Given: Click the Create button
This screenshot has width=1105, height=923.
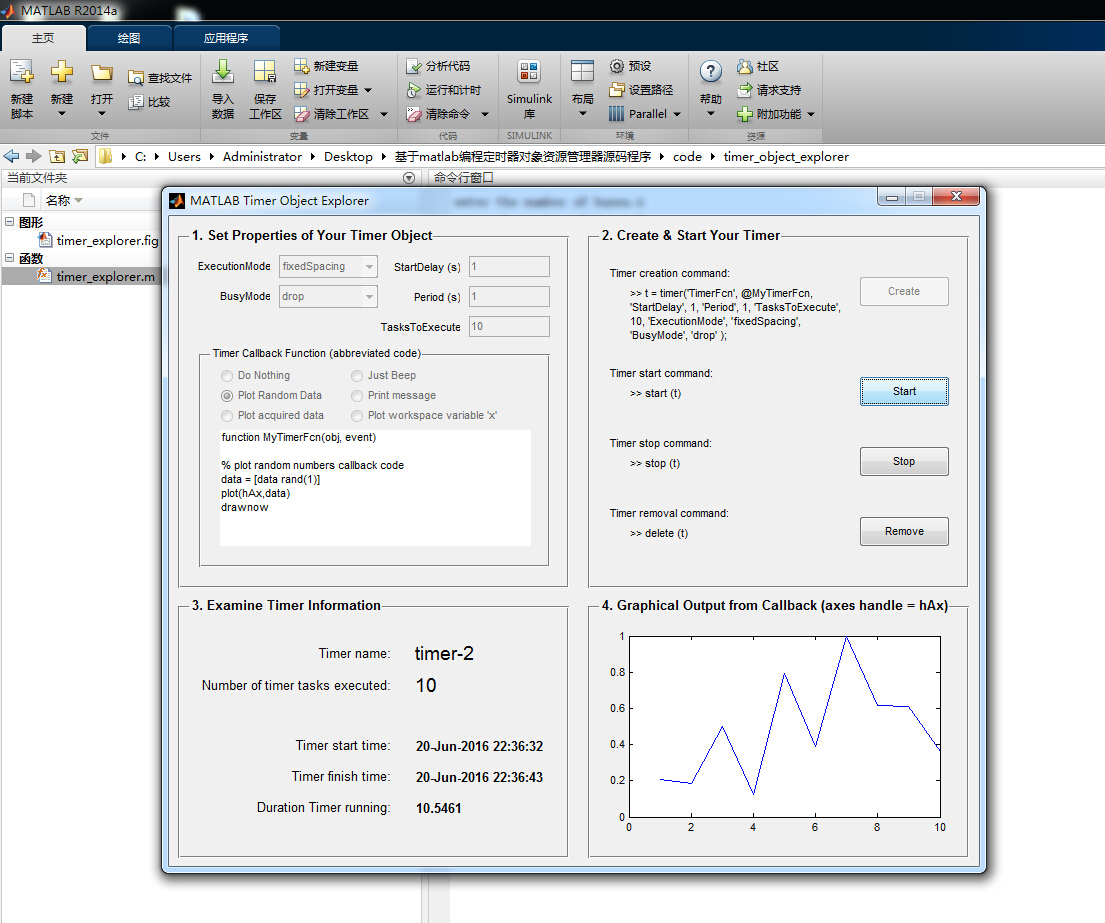Looking at the screenshot, I should click(x=903, y=291).
